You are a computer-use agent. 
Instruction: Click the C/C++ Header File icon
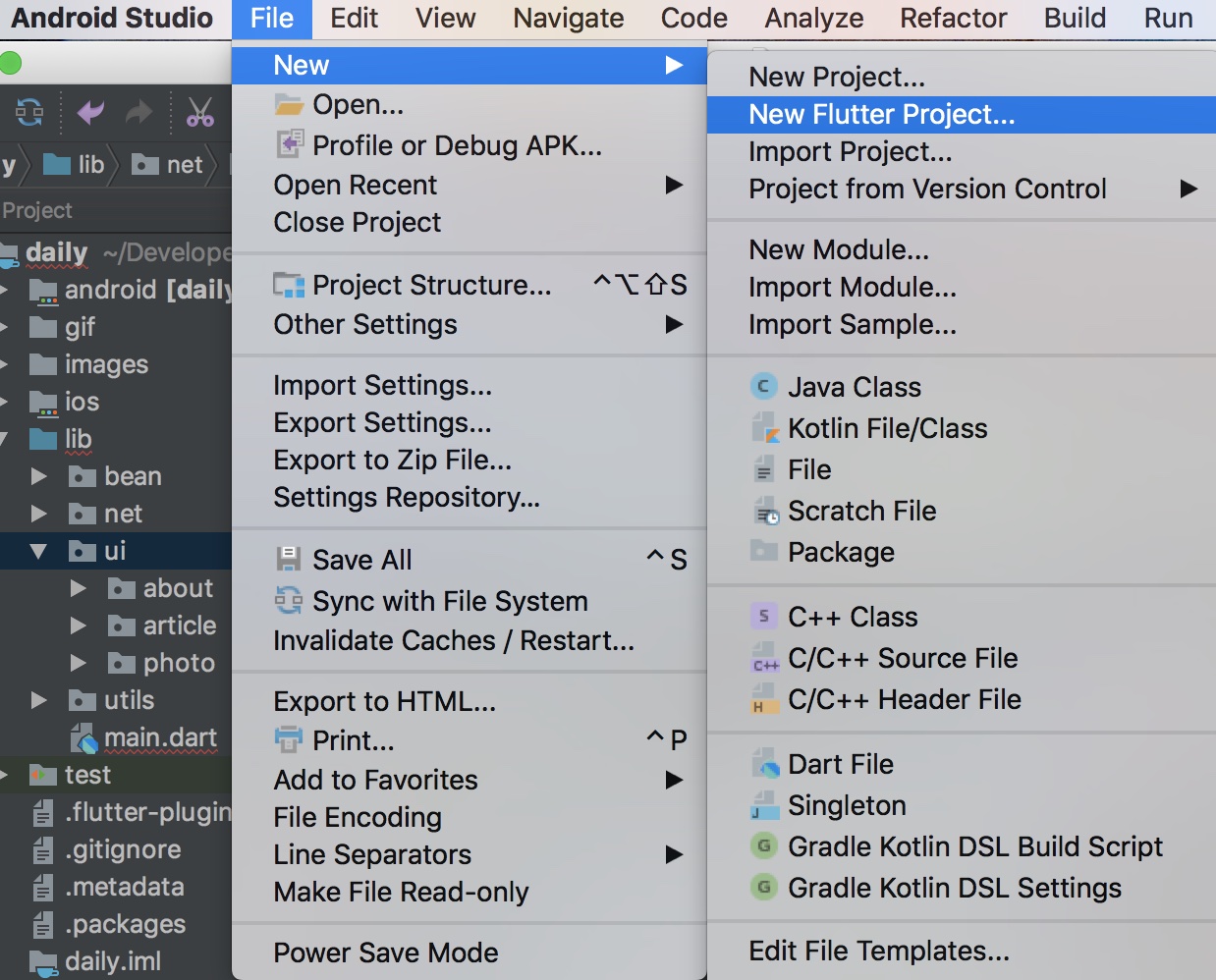point(763,698)
